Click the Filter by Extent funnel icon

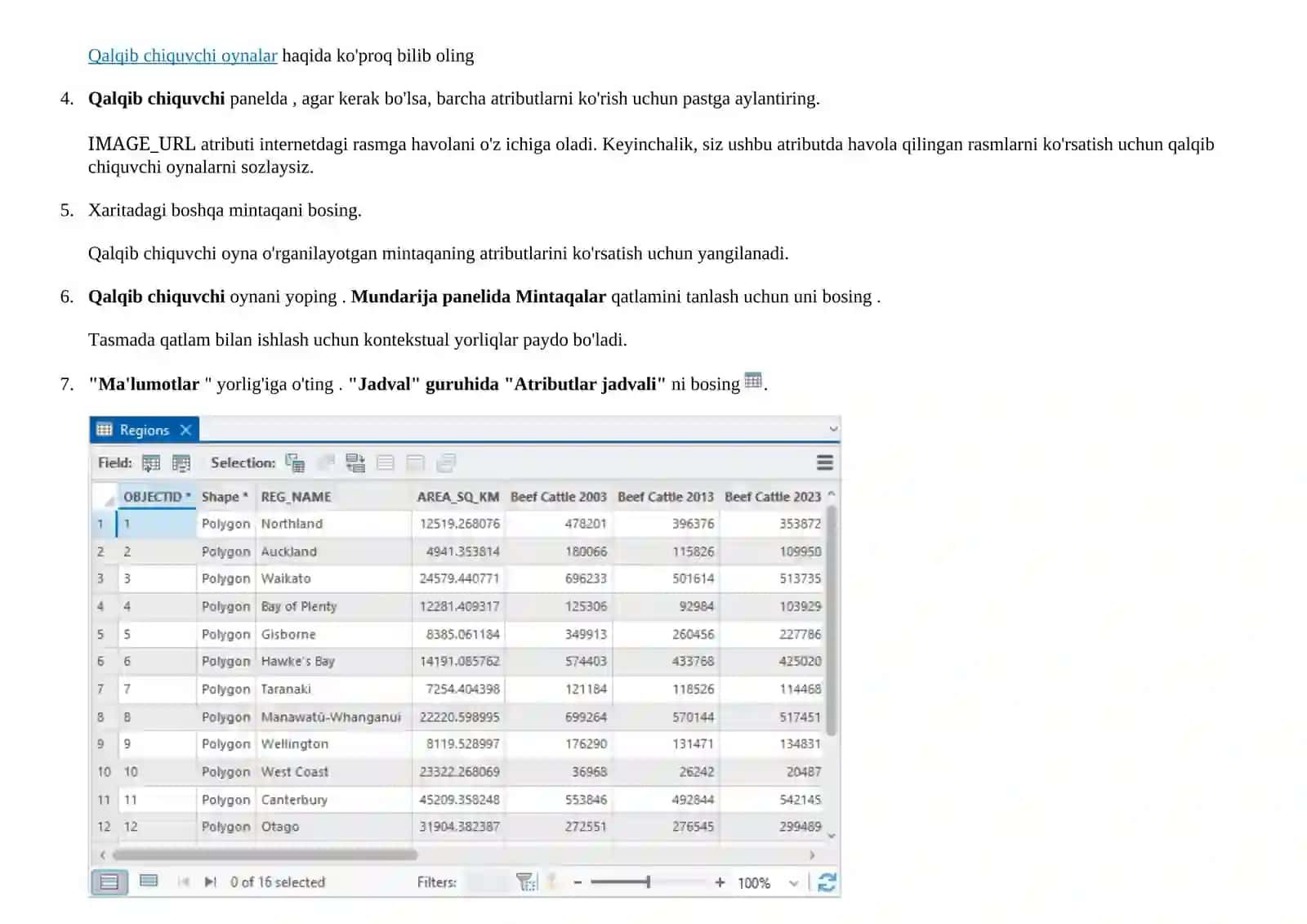(x=527, y=882)
